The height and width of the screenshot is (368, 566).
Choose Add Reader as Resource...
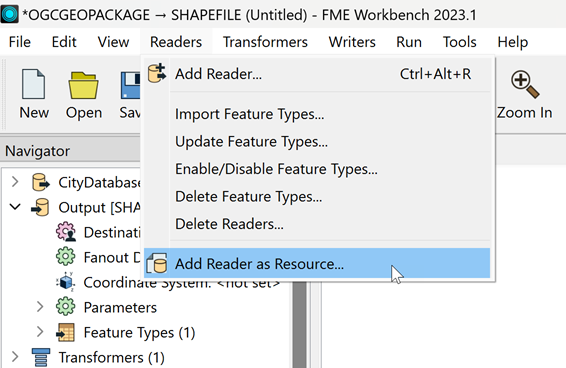pos(317,263)
